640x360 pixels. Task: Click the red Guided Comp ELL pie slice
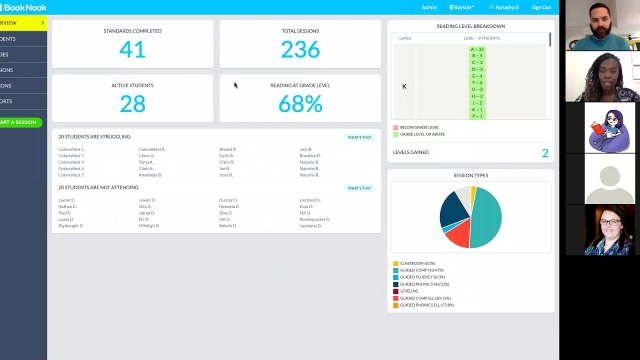coord(458,236)
